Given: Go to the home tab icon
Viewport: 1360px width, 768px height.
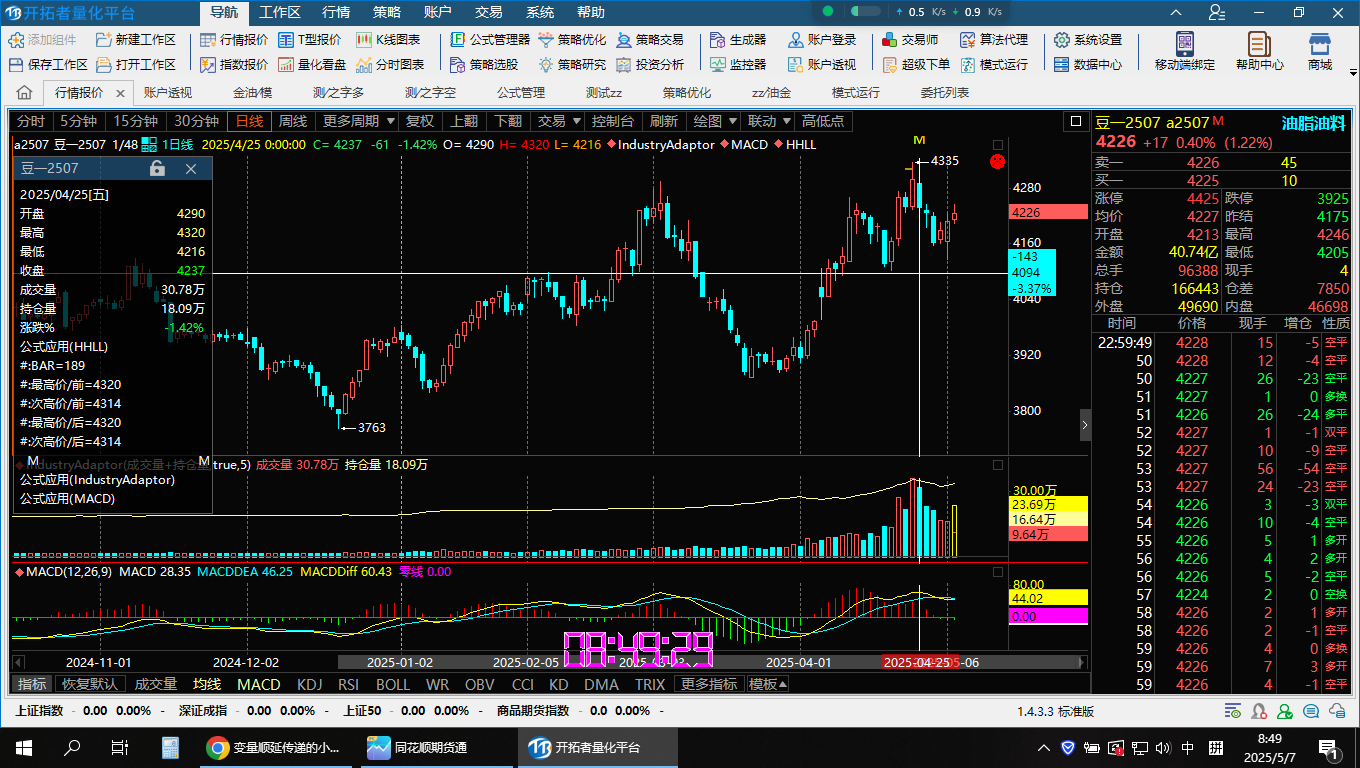Looking at the screenshot, I should [25, 93].
